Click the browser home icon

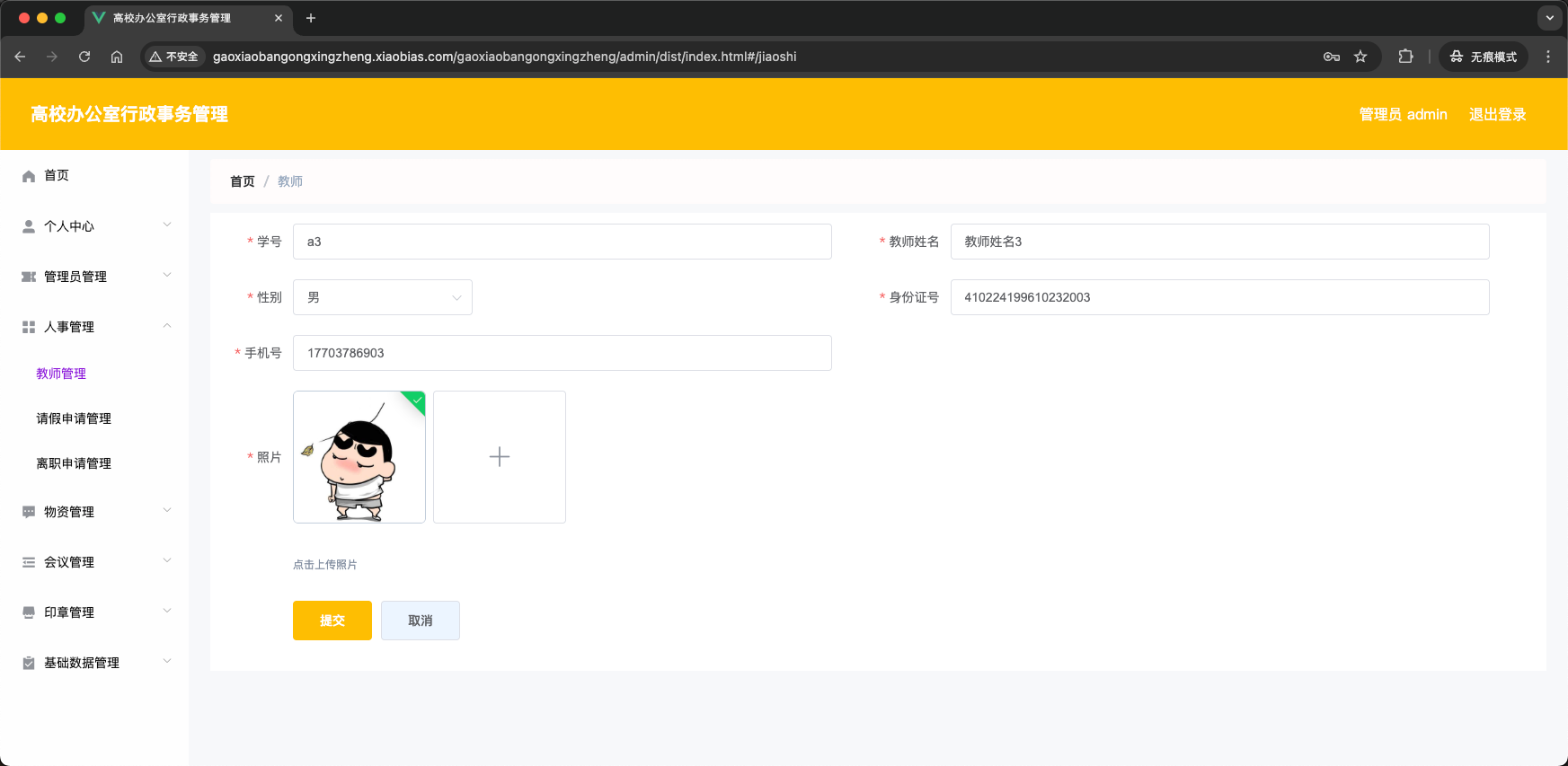[x=117, y=57]
